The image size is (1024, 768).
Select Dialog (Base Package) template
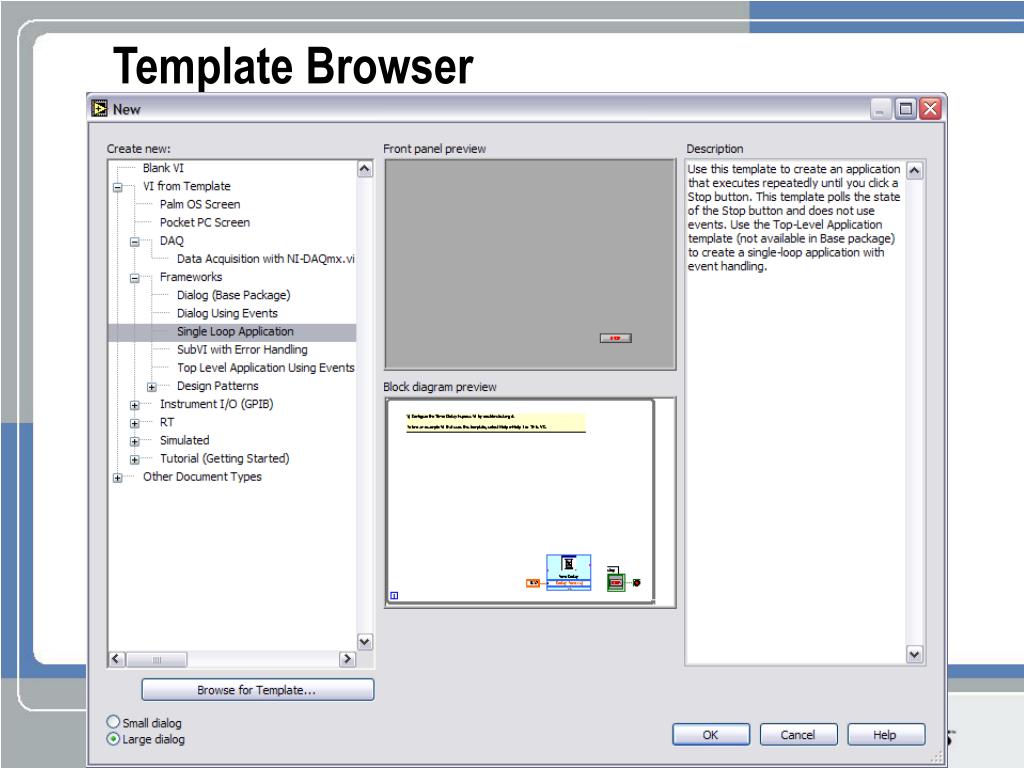(233, 295)
